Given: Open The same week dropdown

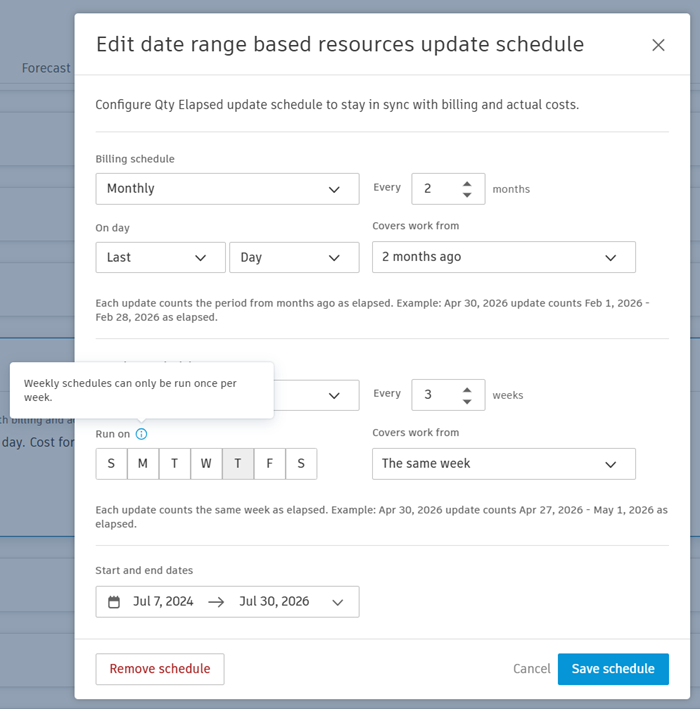Looking at the screenshot, I should [504, 464].
